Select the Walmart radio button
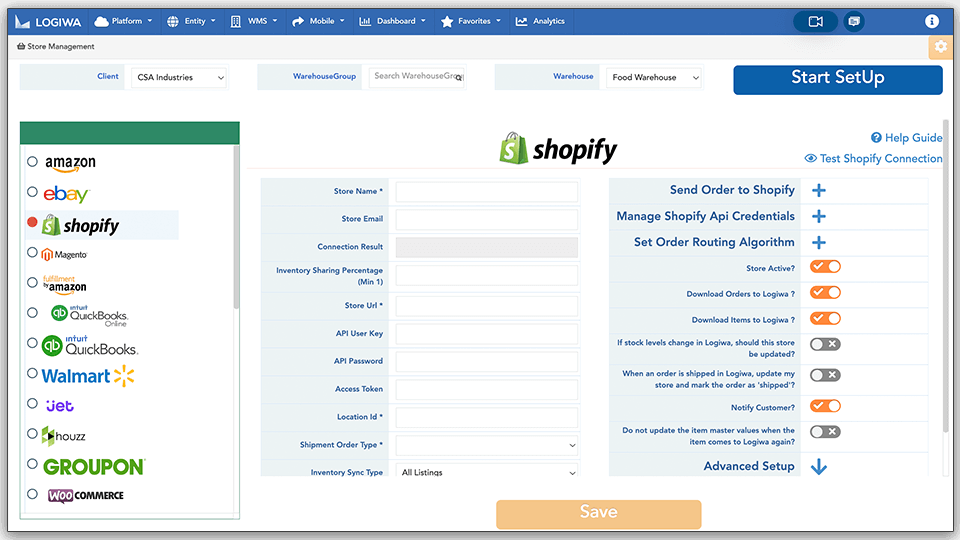The width and height of the screenshot is (960, 540). (32, 373)
